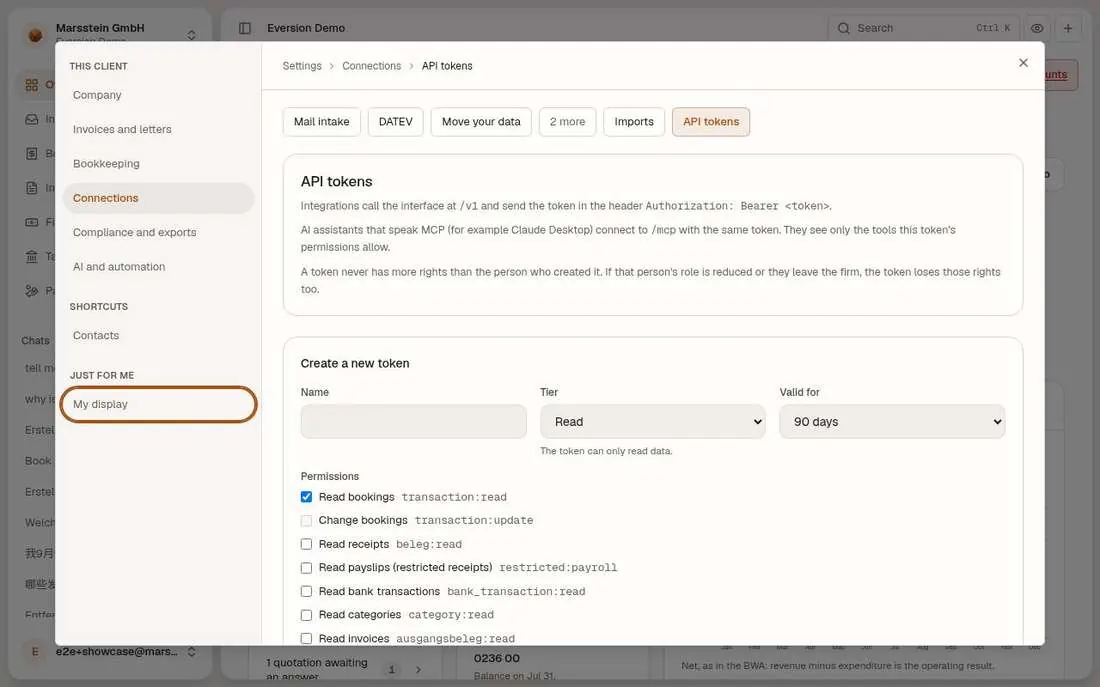The width and height of the screenshot is (1100, 687).
Task: Open the client switcher chevron beside Marsstein GmbH
Action: click(192, 34)
